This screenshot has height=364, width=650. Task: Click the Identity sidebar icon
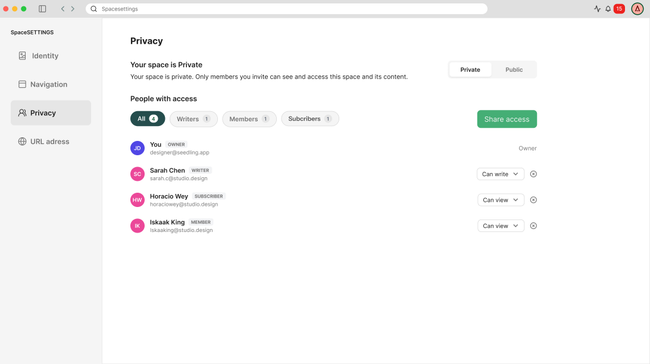[x=22, y=56]
